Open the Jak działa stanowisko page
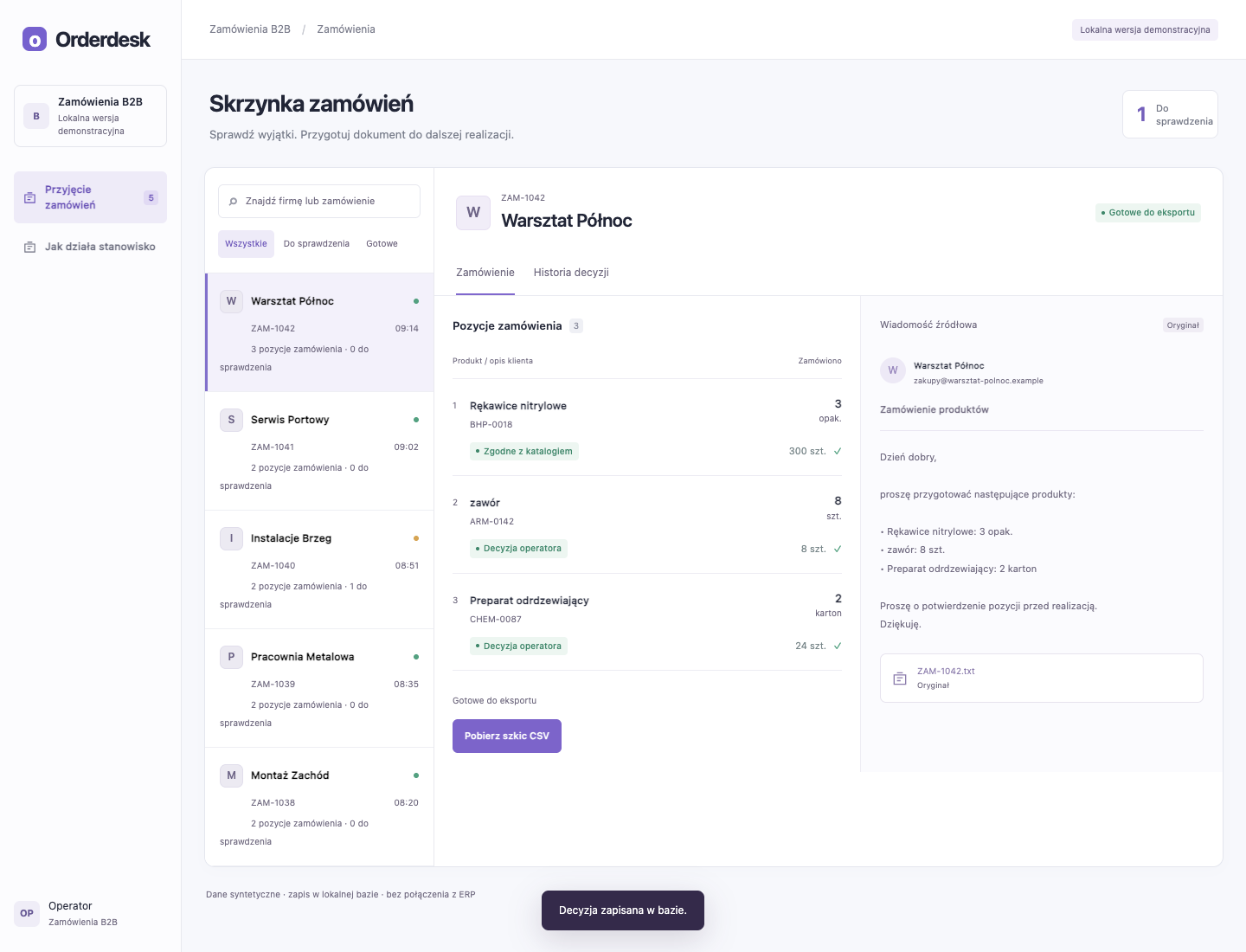The width and height of the screenshot is (1246, 952). click(90, 247)
